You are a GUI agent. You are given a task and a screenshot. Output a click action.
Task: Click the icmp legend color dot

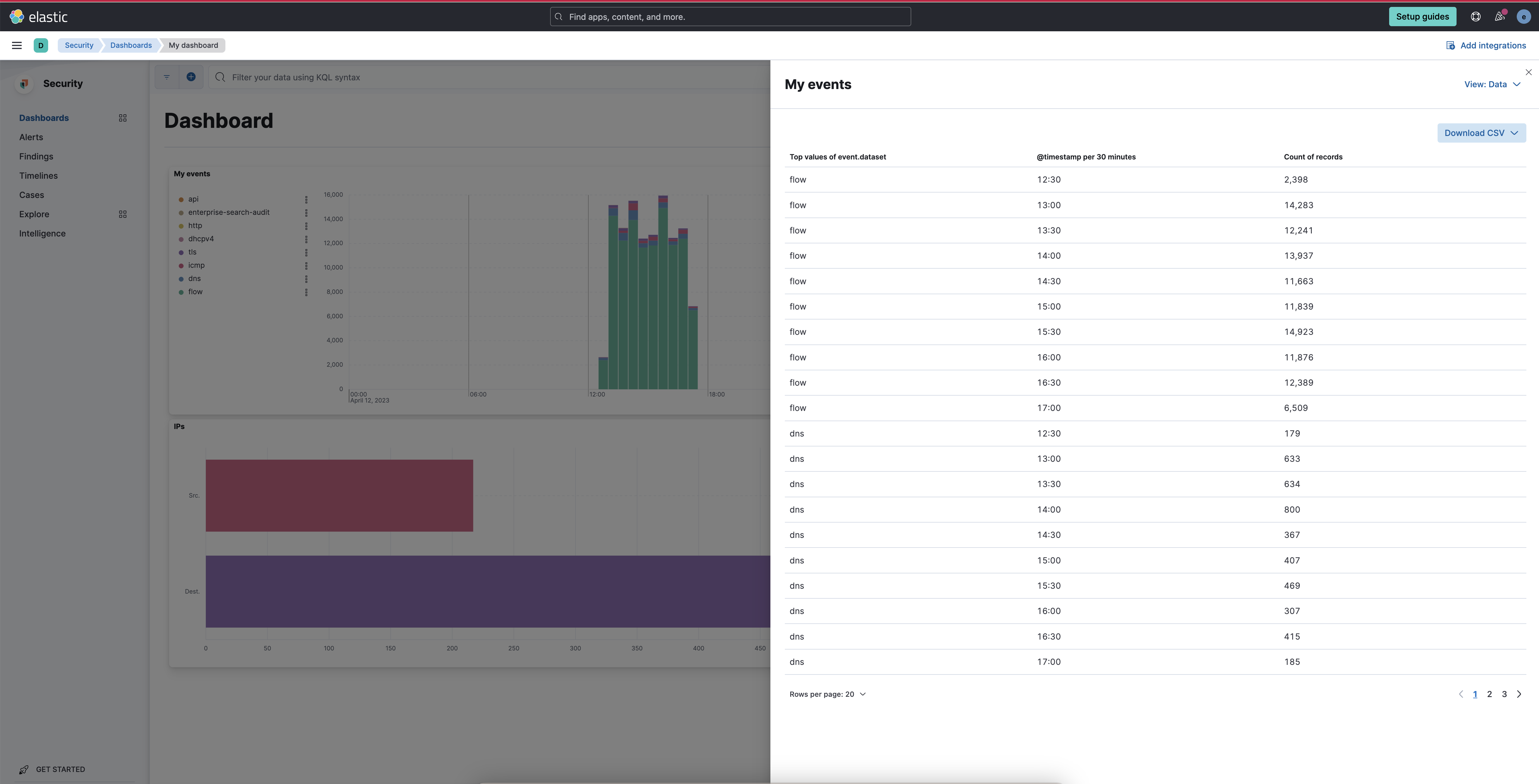click(181, 265)
